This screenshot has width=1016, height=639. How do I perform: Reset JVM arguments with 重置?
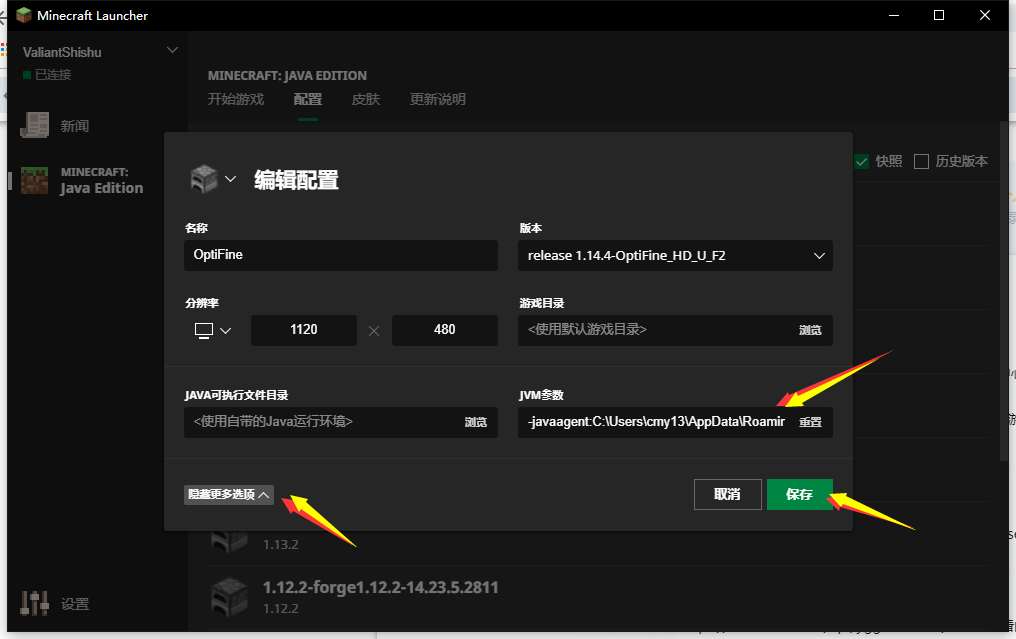click(810, 423)
